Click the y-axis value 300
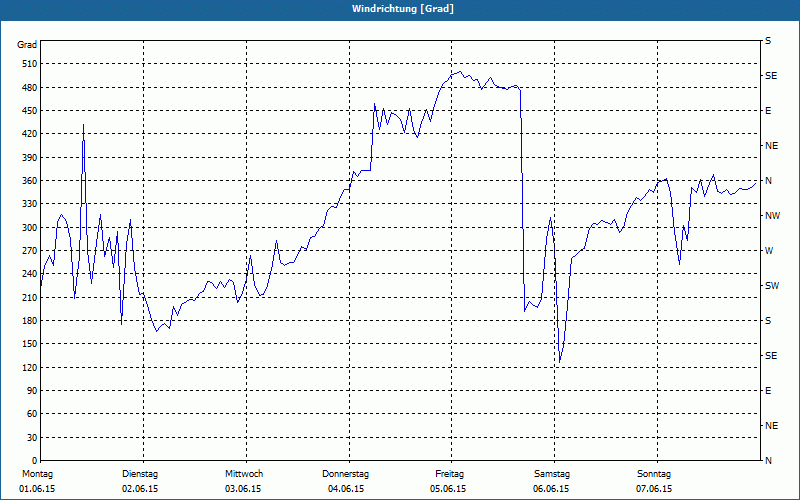 coord(30,228)
